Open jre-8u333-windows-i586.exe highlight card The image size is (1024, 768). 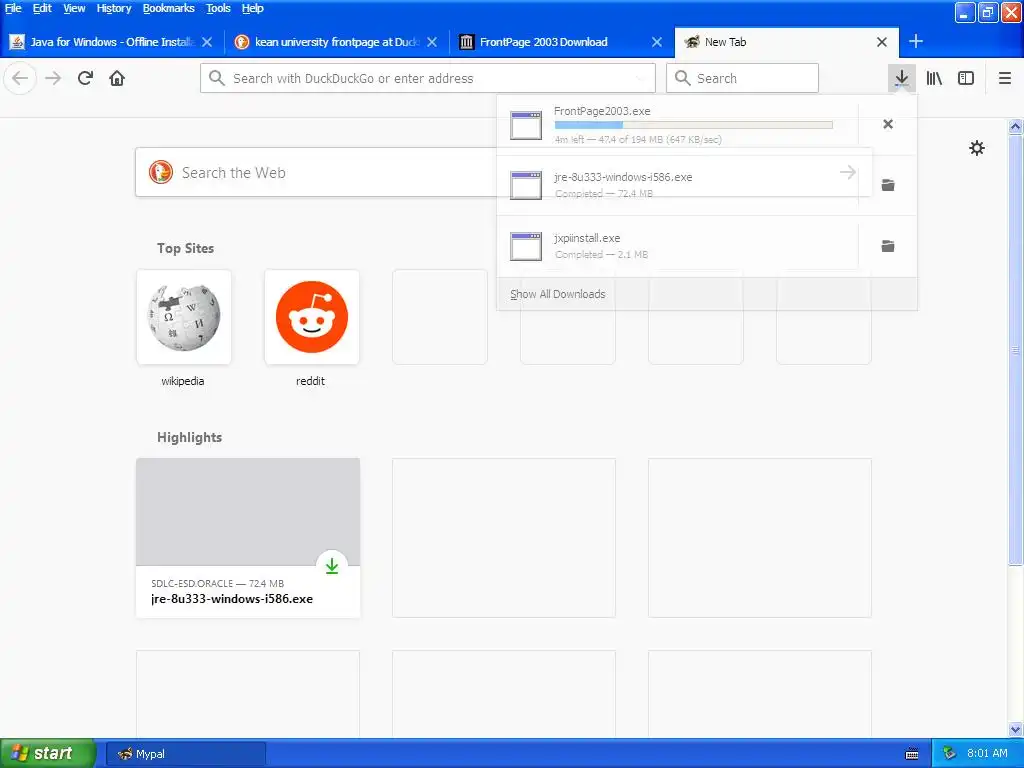(248, 537)
